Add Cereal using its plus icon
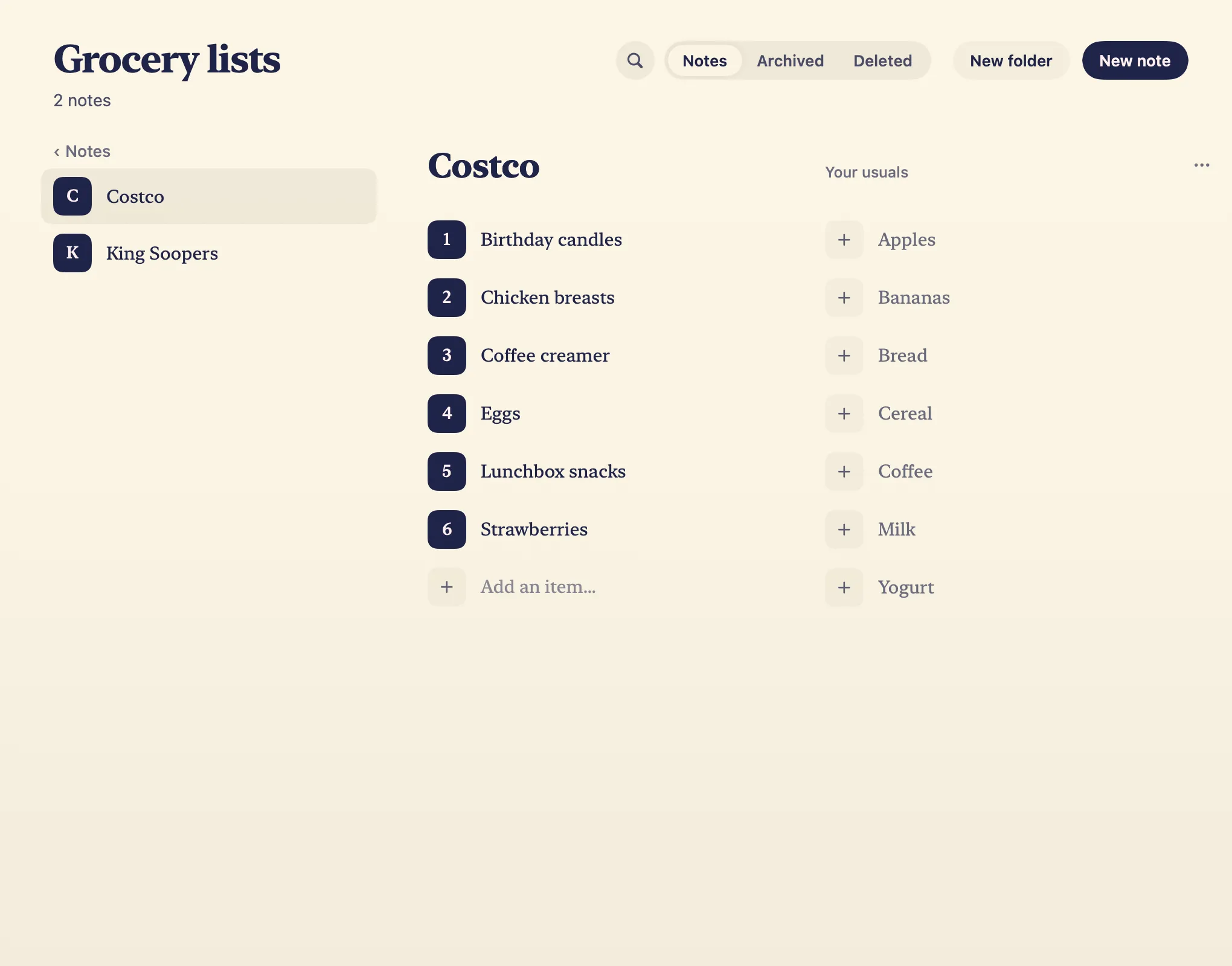 click(x=844, y=414)
